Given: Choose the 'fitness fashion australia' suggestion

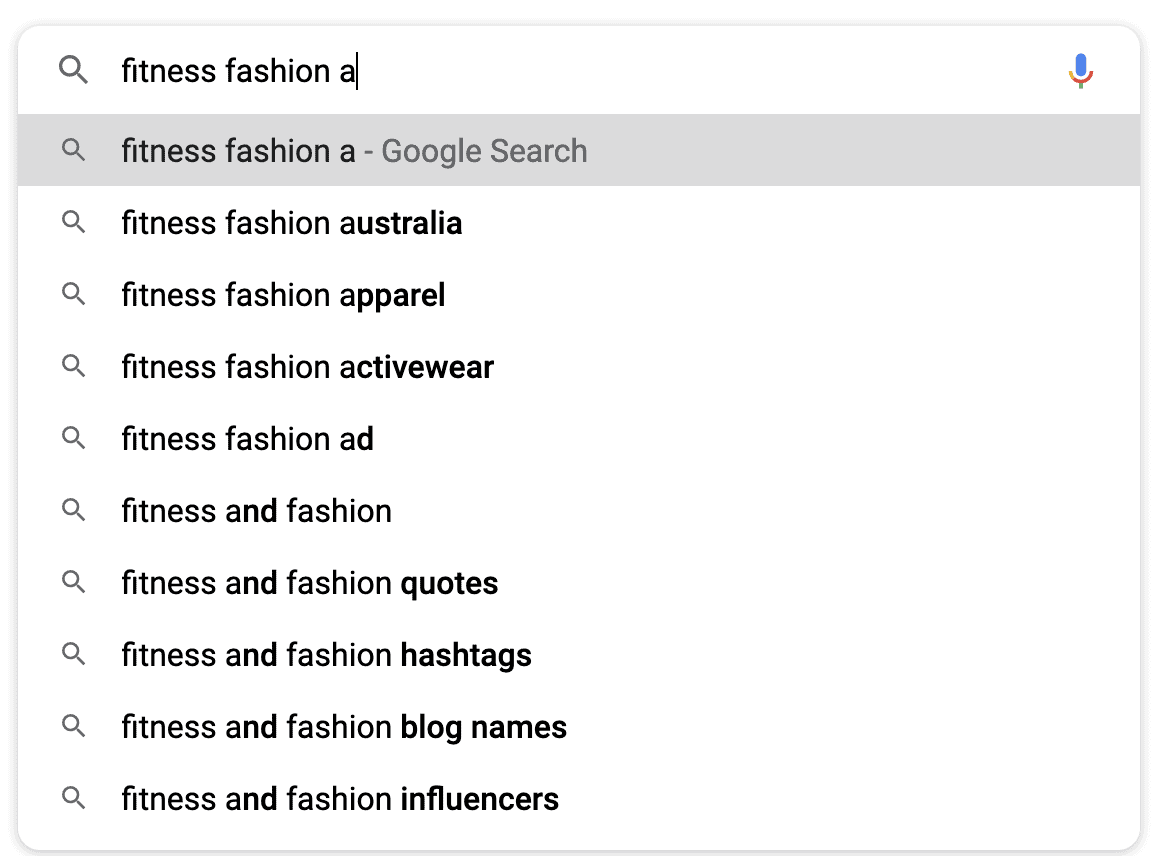Looking at the screenshot, I should pos(292,223).
